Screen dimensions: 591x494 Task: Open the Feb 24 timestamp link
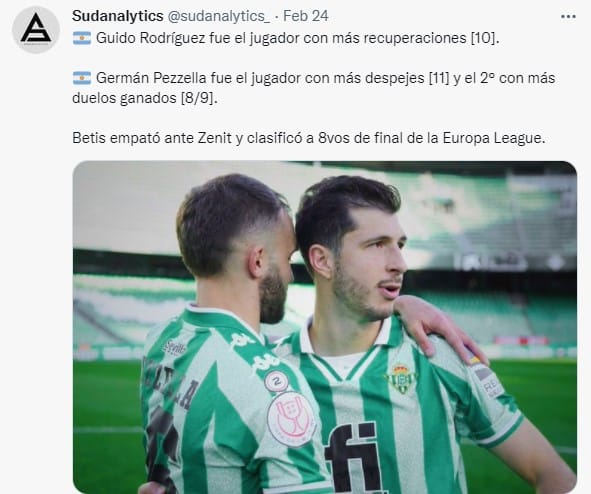306,16
